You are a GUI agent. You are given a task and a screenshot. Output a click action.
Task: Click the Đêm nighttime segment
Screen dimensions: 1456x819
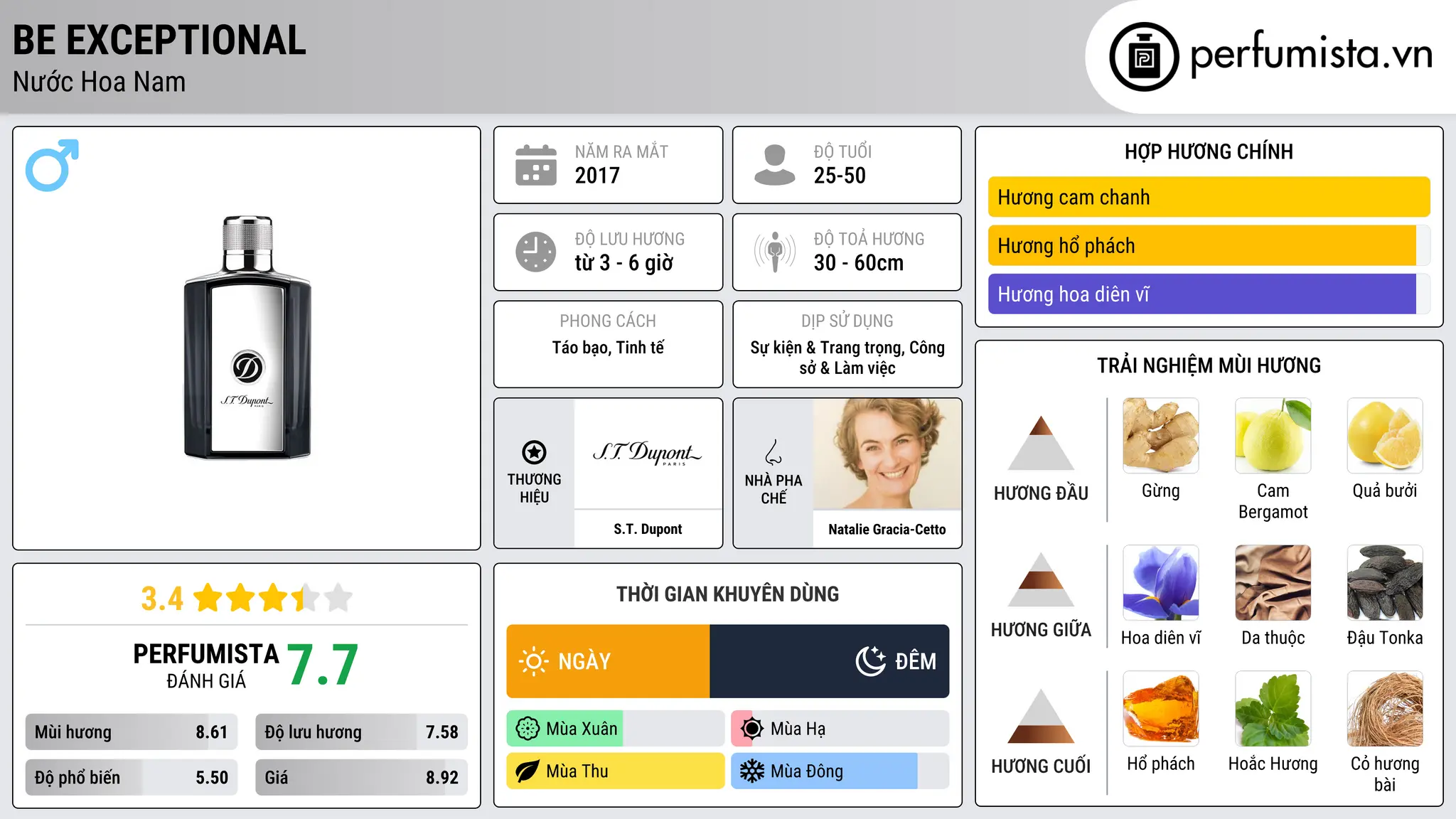830,661
